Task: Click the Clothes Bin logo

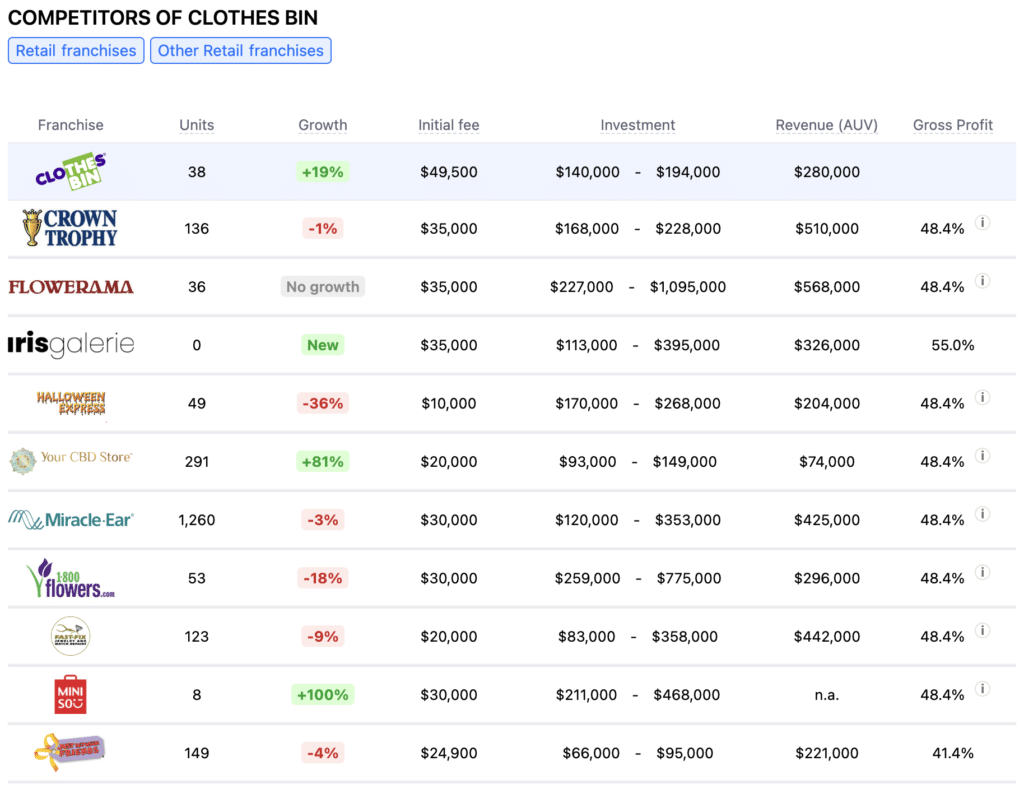Action: (x=71, y=171)
